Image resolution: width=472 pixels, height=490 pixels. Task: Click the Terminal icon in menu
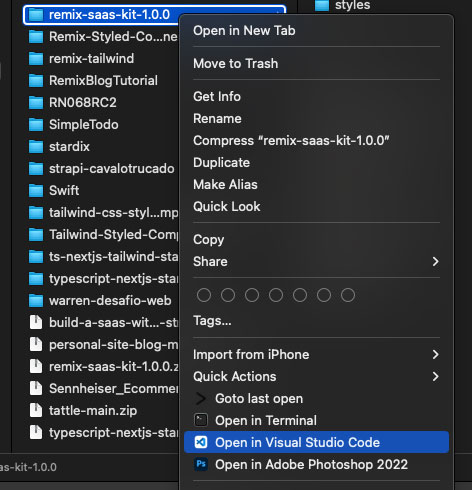[201, 420]
